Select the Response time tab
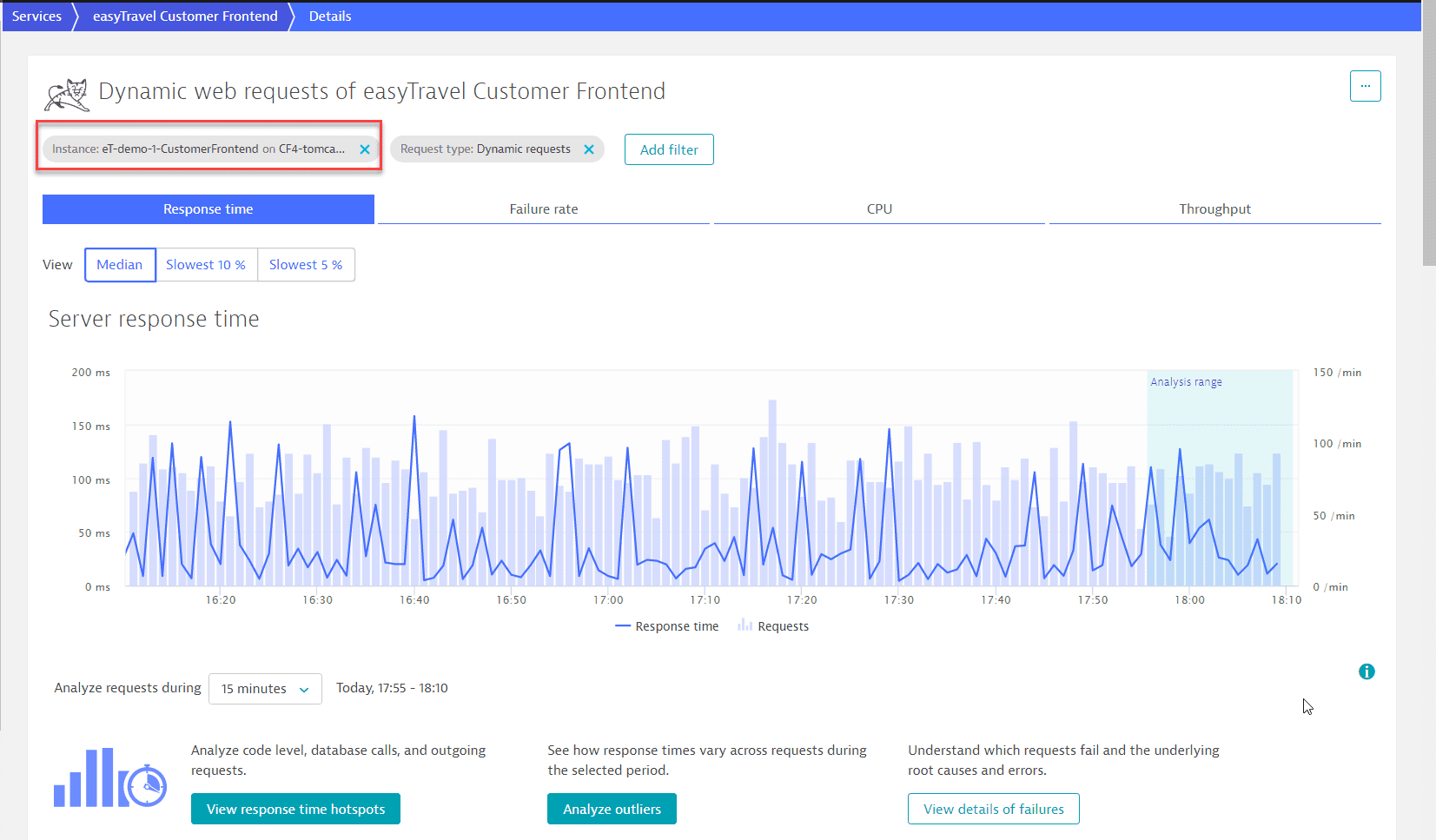The image size is (1436, 840). (x=208, y=209)
